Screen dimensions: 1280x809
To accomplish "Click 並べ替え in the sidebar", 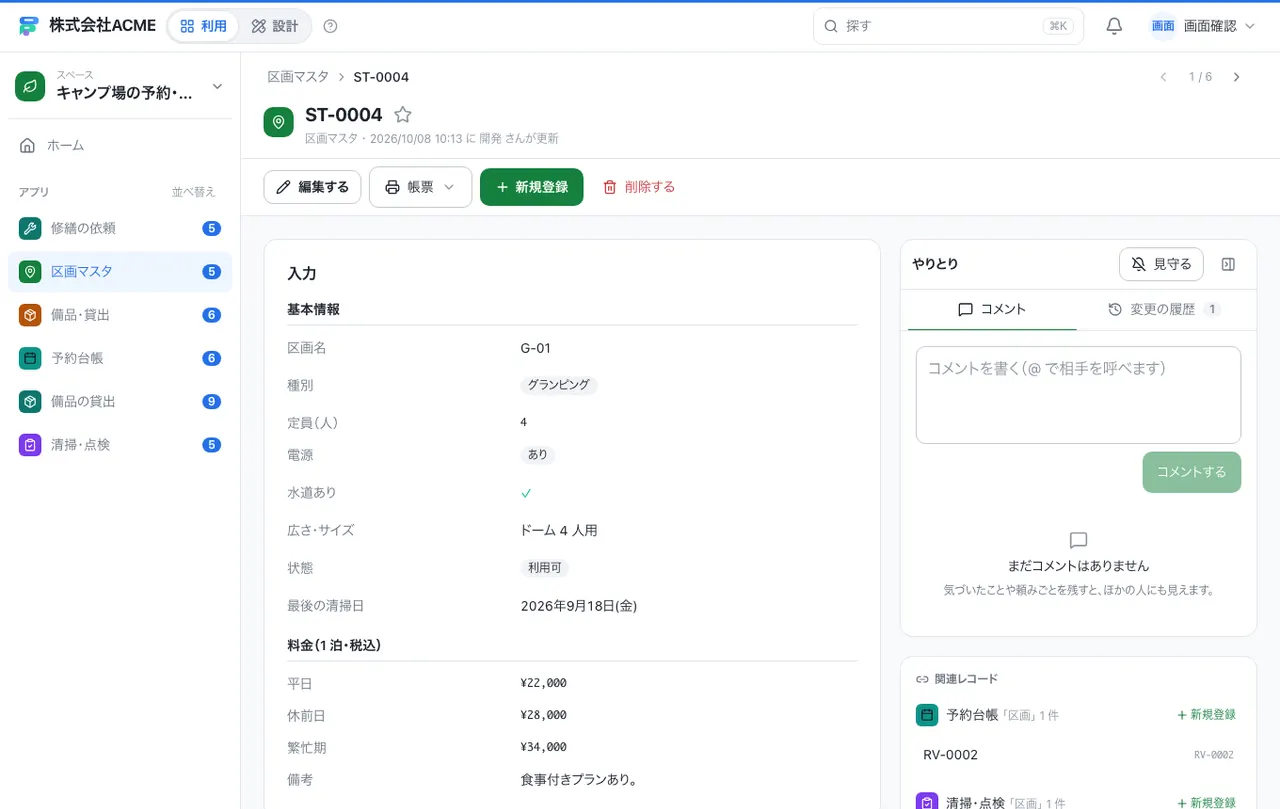I will click(x=193, y=192).
